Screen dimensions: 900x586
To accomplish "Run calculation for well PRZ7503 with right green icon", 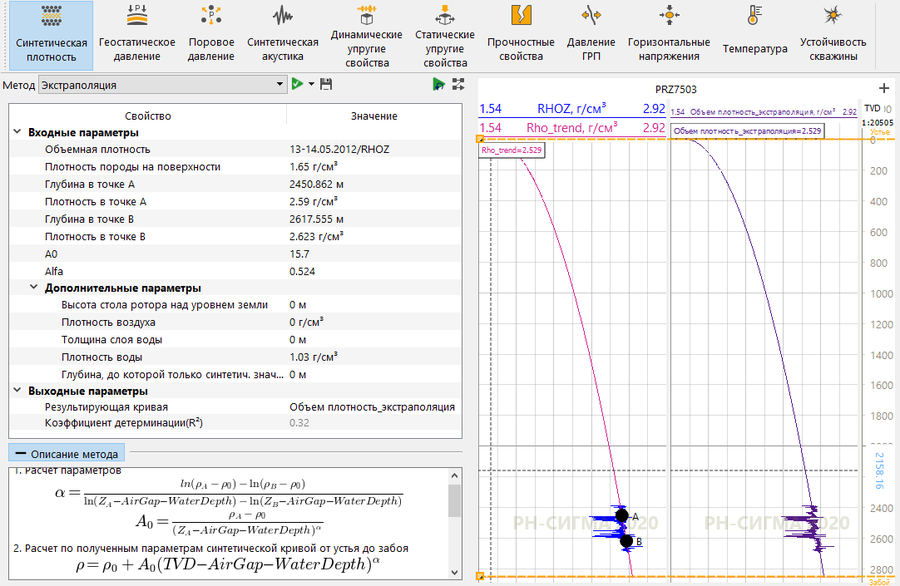I will (x=438, y=85).
